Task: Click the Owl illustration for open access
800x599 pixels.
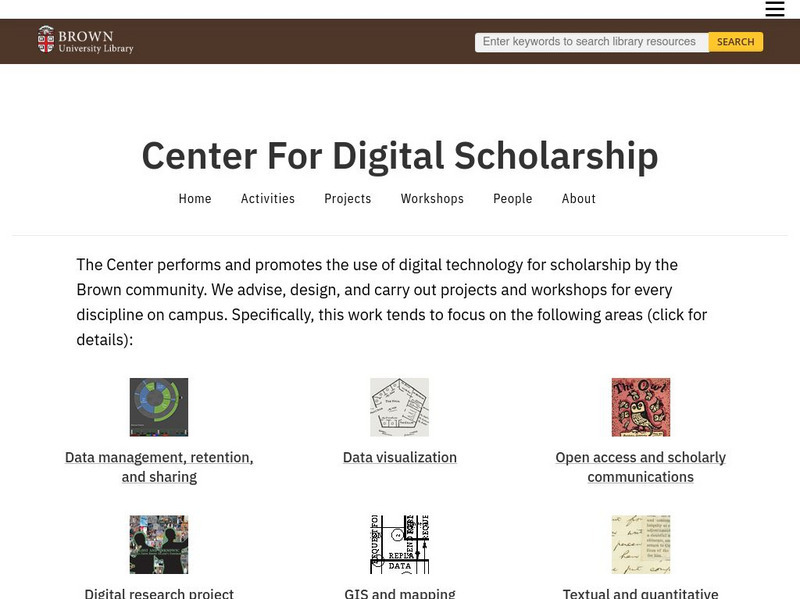Action: point(641,406)
